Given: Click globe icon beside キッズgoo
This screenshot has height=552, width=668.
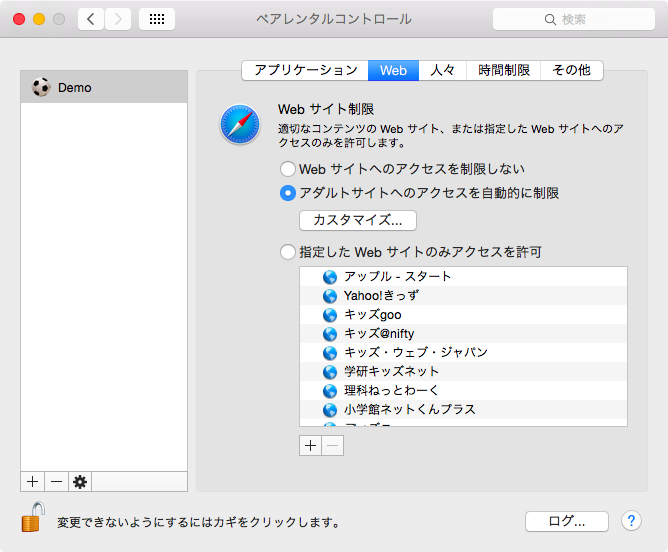Looking at the screenshot, I should [330, 315].
